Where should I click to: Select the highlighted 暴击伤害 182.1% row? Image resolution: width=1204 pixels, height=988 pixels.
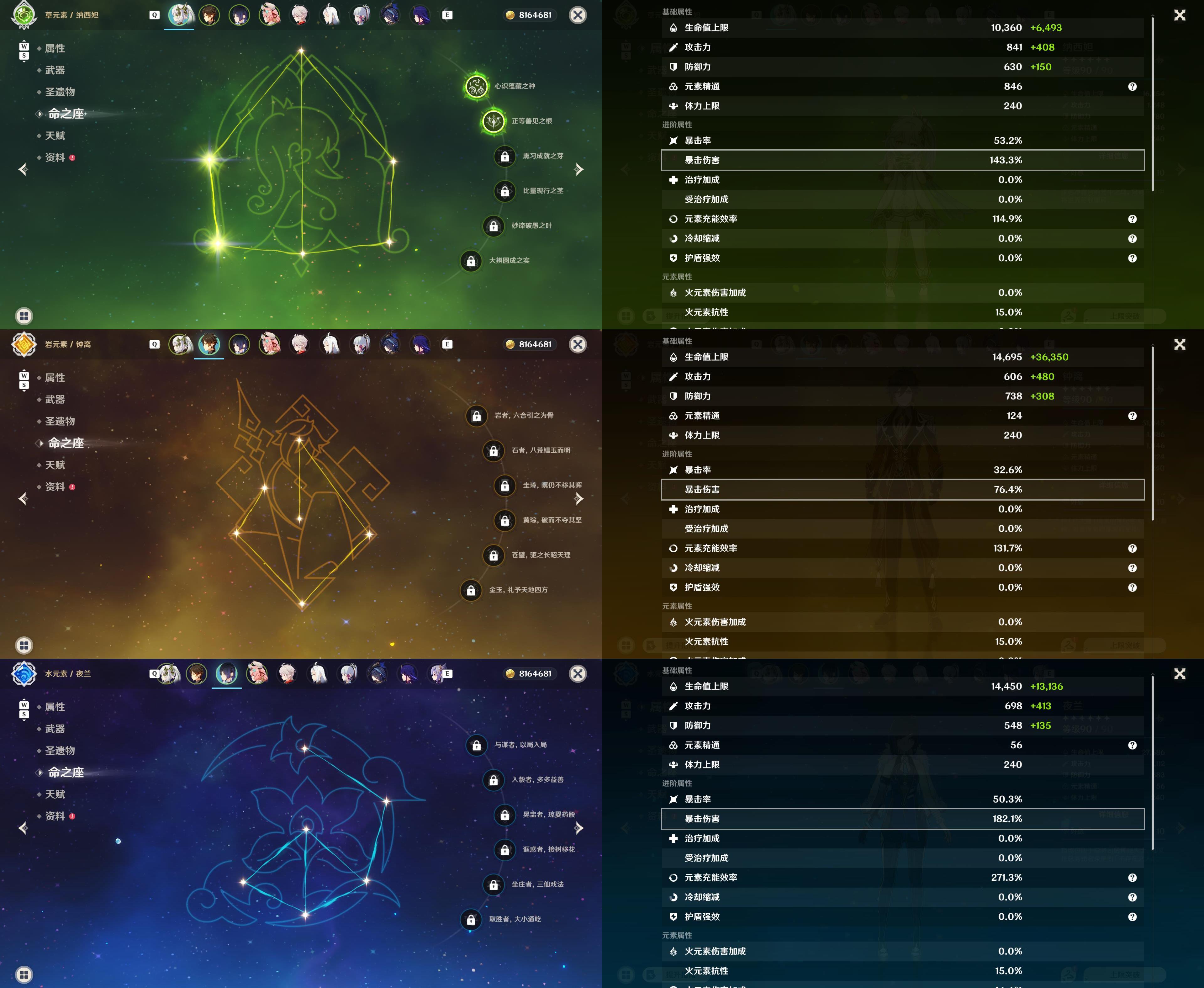coord(902,819)
